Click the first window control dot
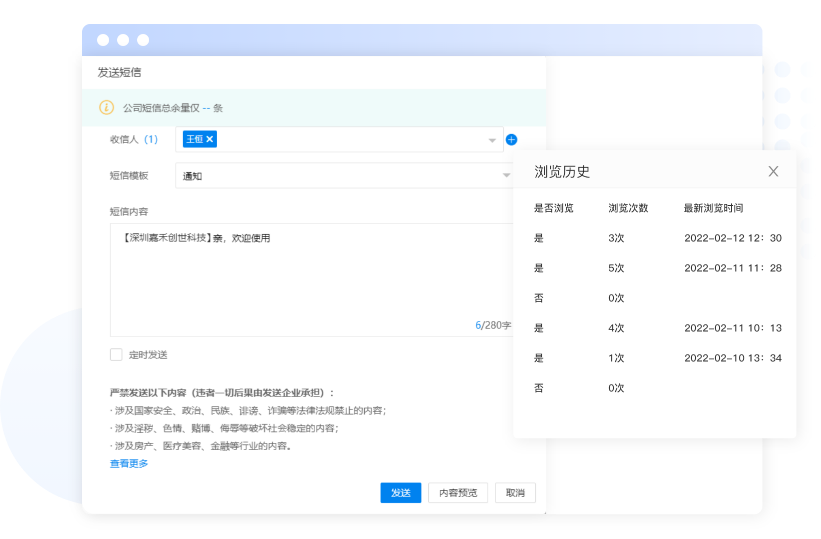Image resolution: width=821 pixels, height=539 pixels. tap(102, 40)
